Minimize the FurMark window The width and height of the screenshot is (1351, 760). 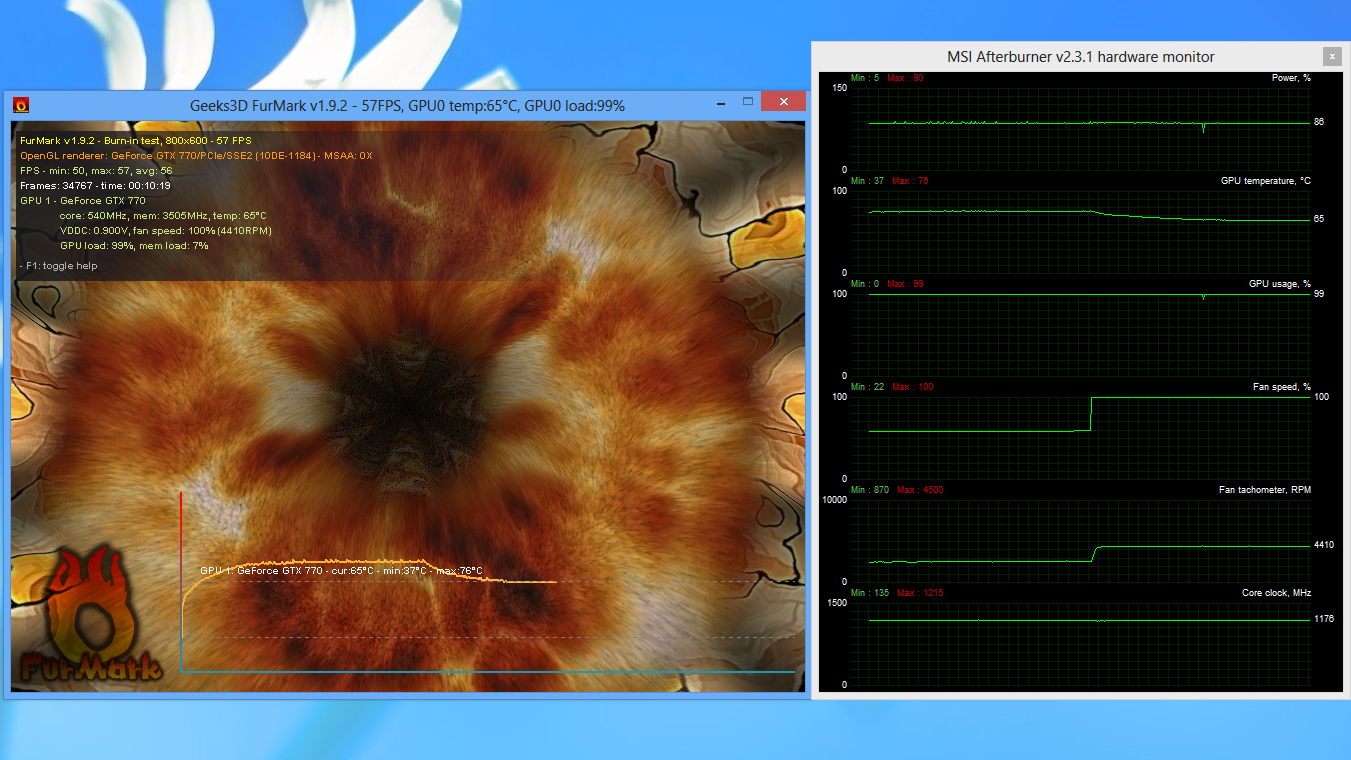(722, 102)
